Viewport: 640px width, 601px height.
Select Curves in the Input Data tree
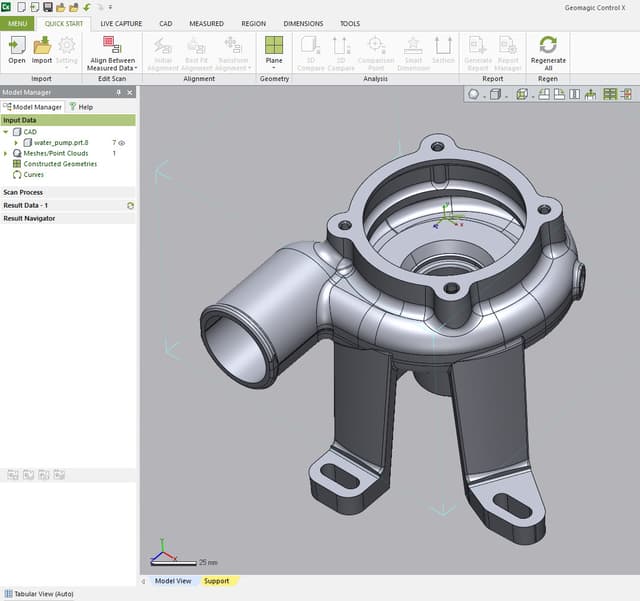33,174
